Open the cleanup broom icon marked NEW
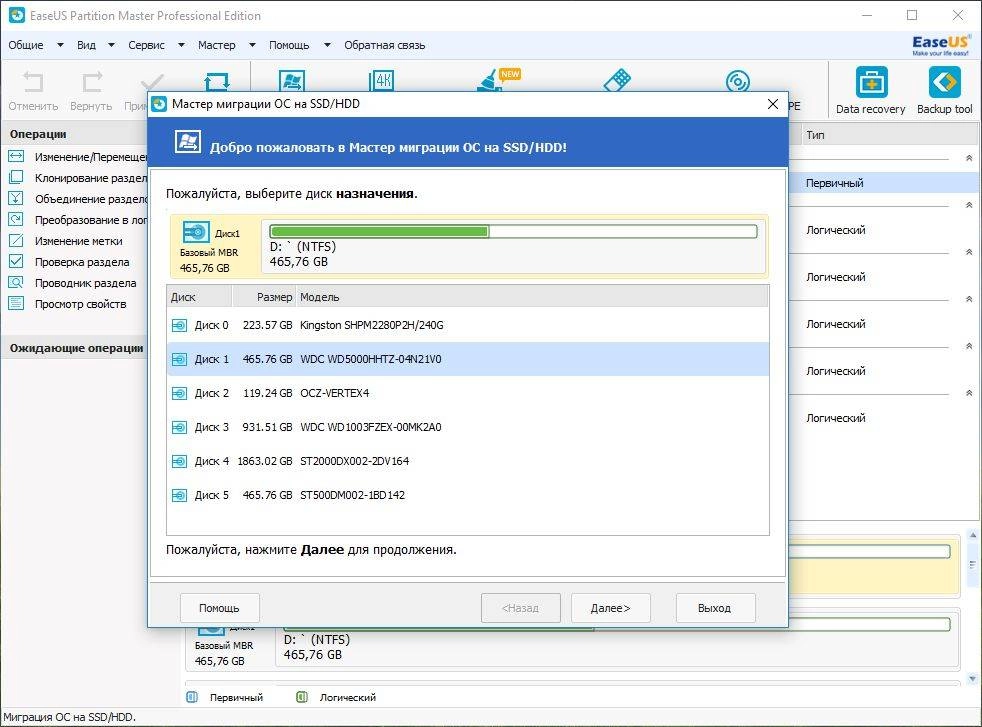Viewport: 982px width, 727px height. 499,80
